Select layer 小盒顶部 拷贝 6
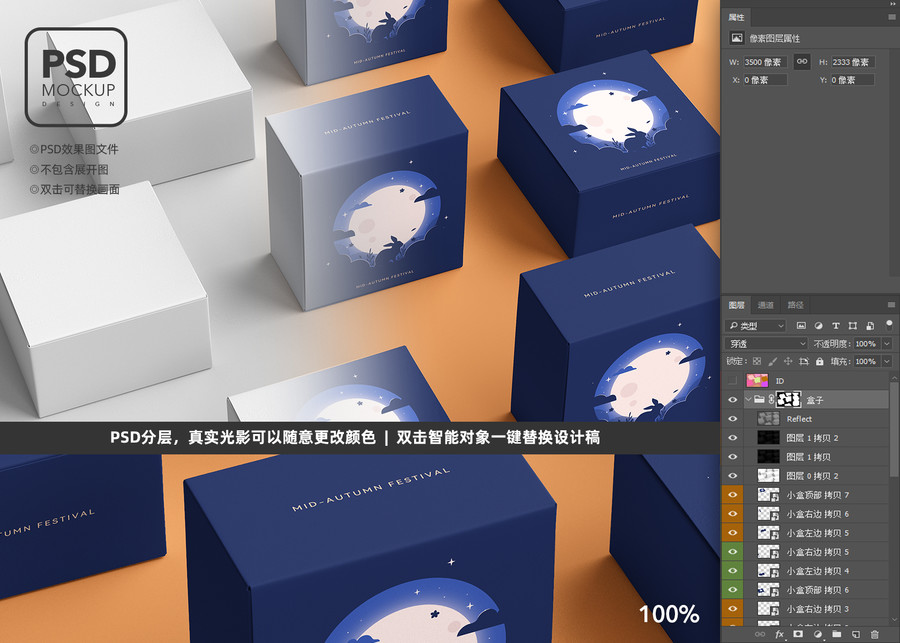 point(817,590)
